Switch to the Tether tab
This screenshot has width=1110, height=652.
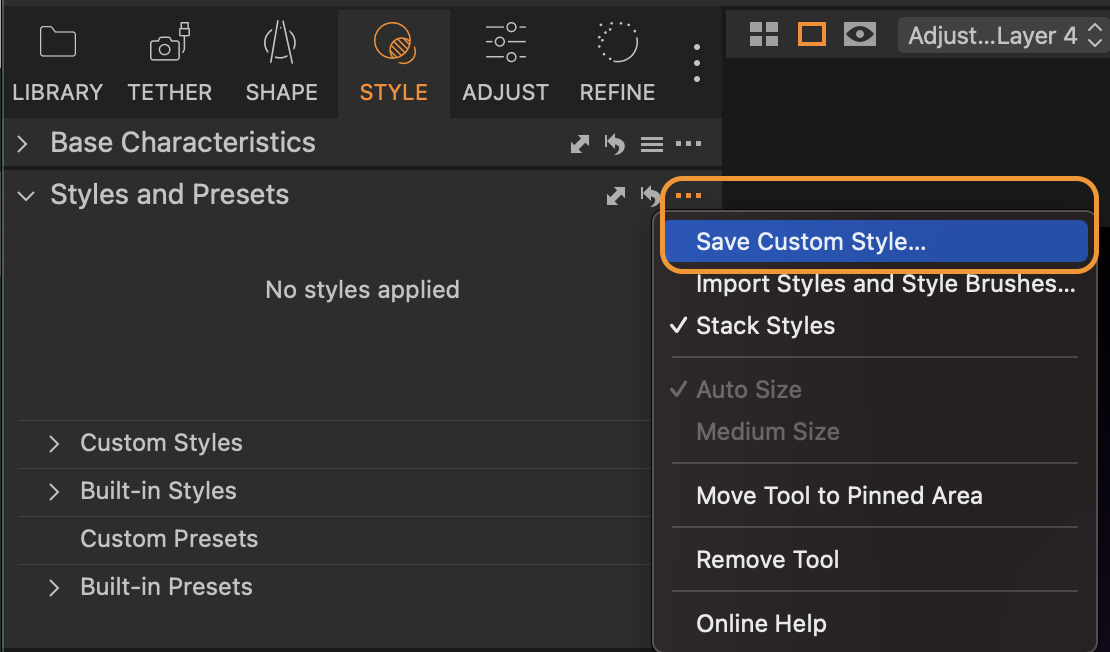point(170,64)
